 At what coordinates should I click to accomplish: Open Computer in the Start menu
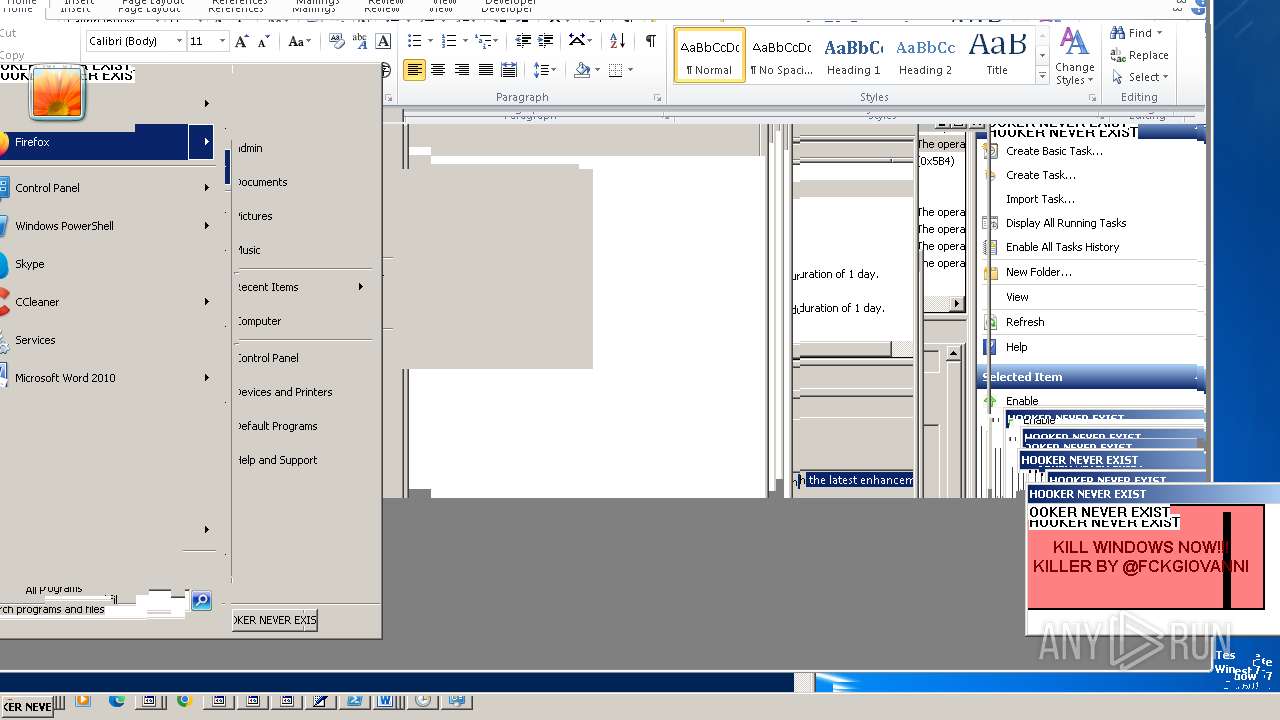click(259, 321)
